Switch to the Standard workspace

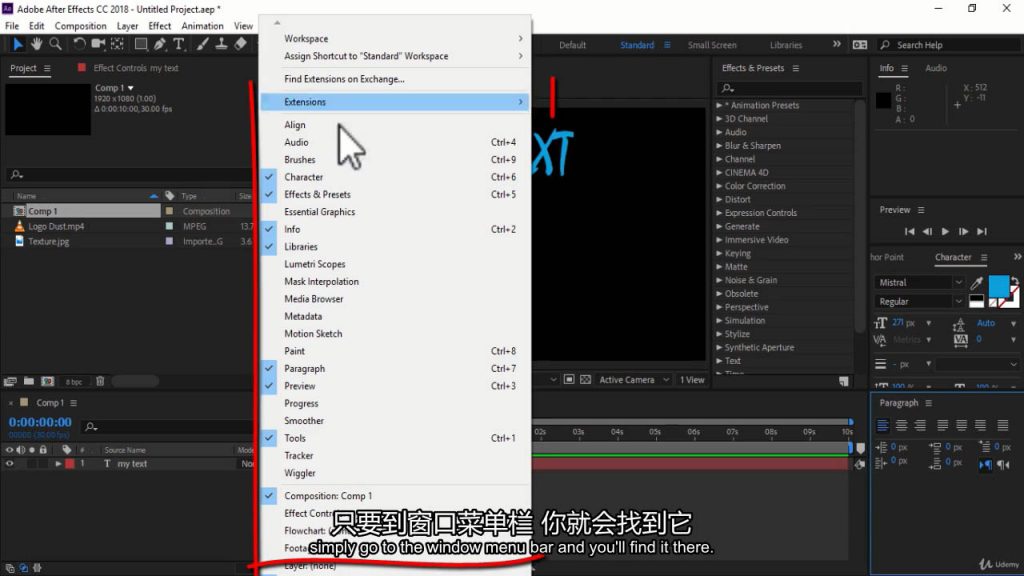(x=637, y=45)
